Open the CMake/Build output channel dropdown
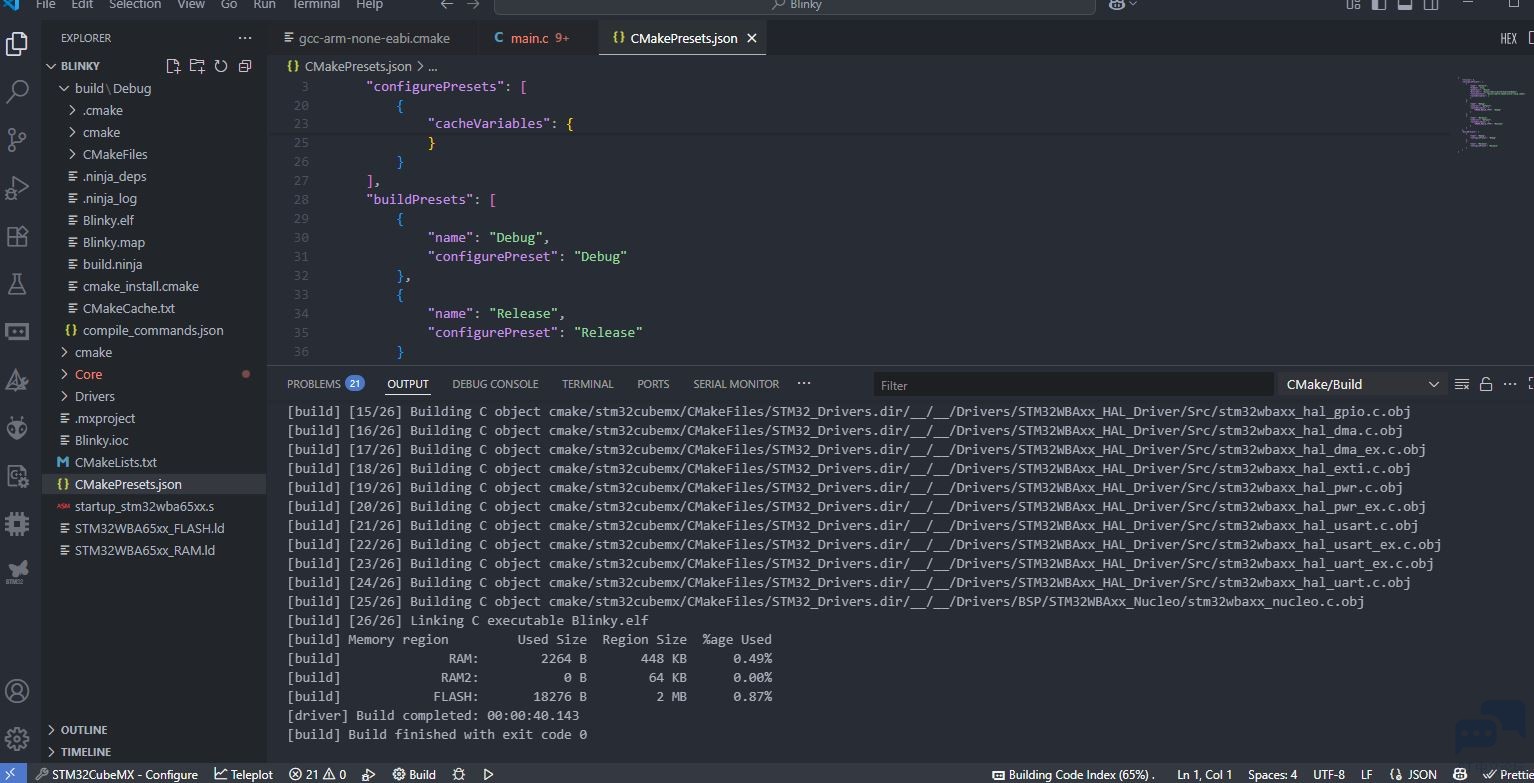 coord(1361,384)
